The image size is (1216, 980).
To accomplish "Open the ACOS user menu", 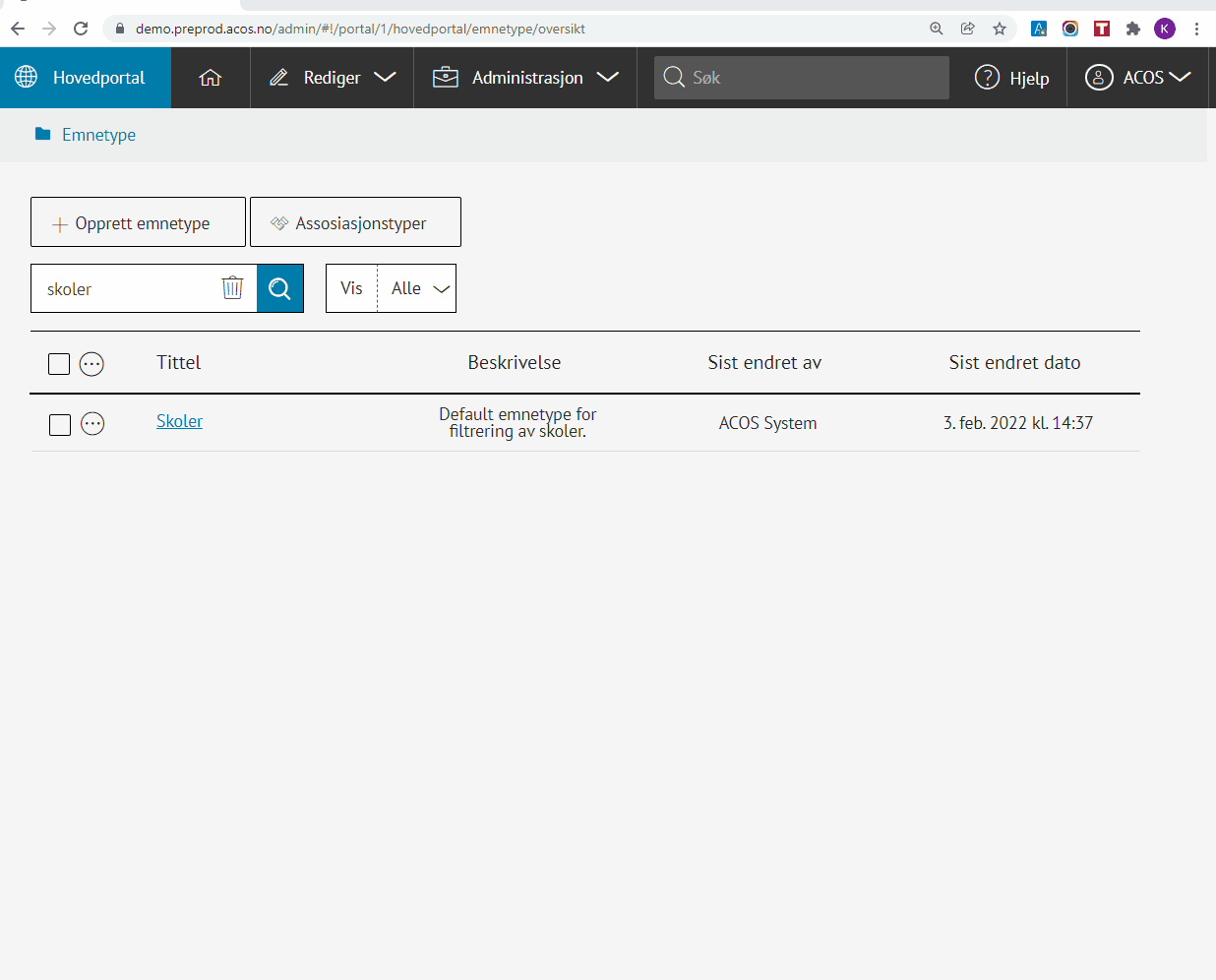I will point(1138,78).
